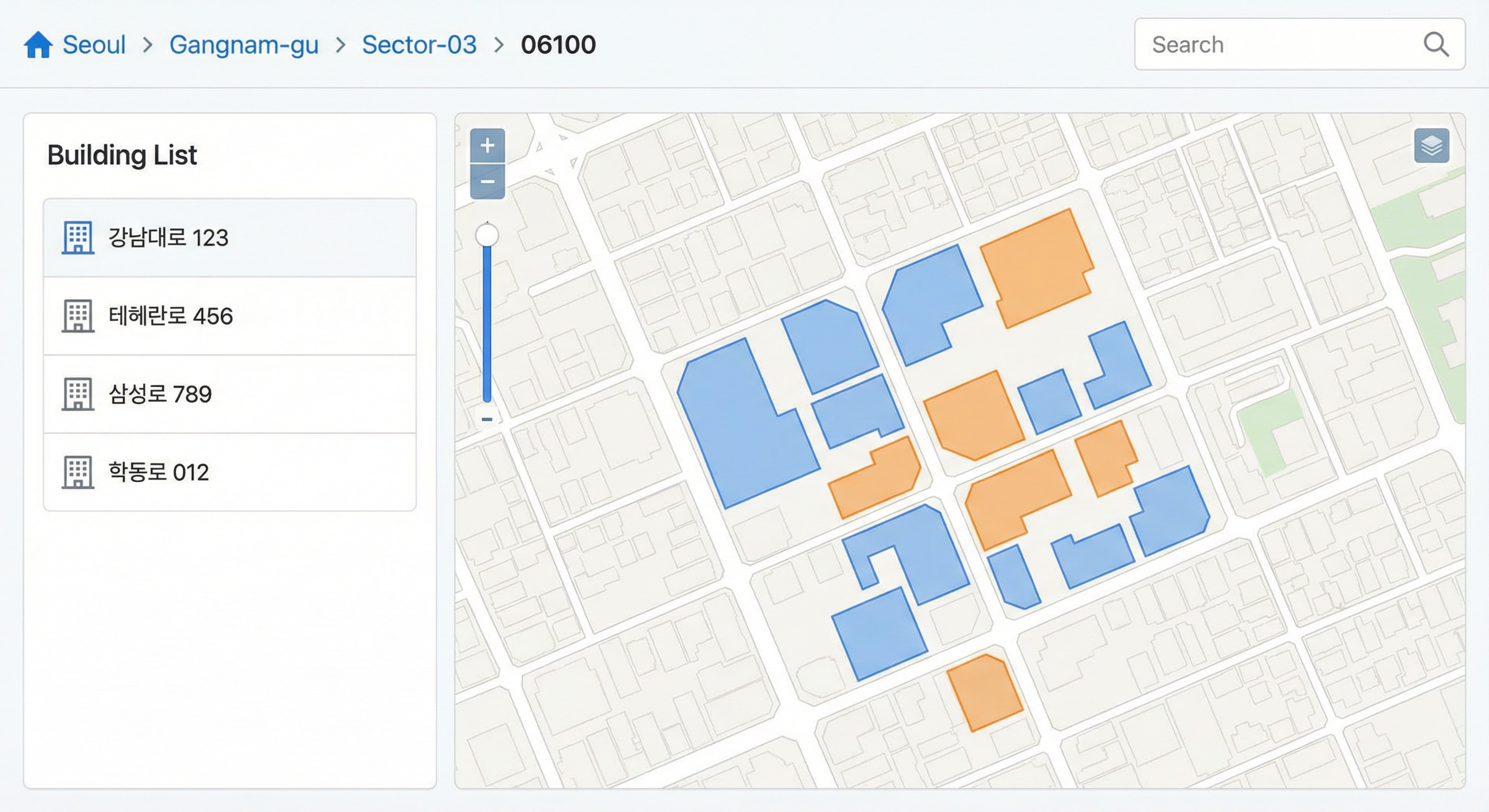Click the building icon next to 삼성로 789
The width and height of the screenshot is (1489, 812).
pos(79,395)
